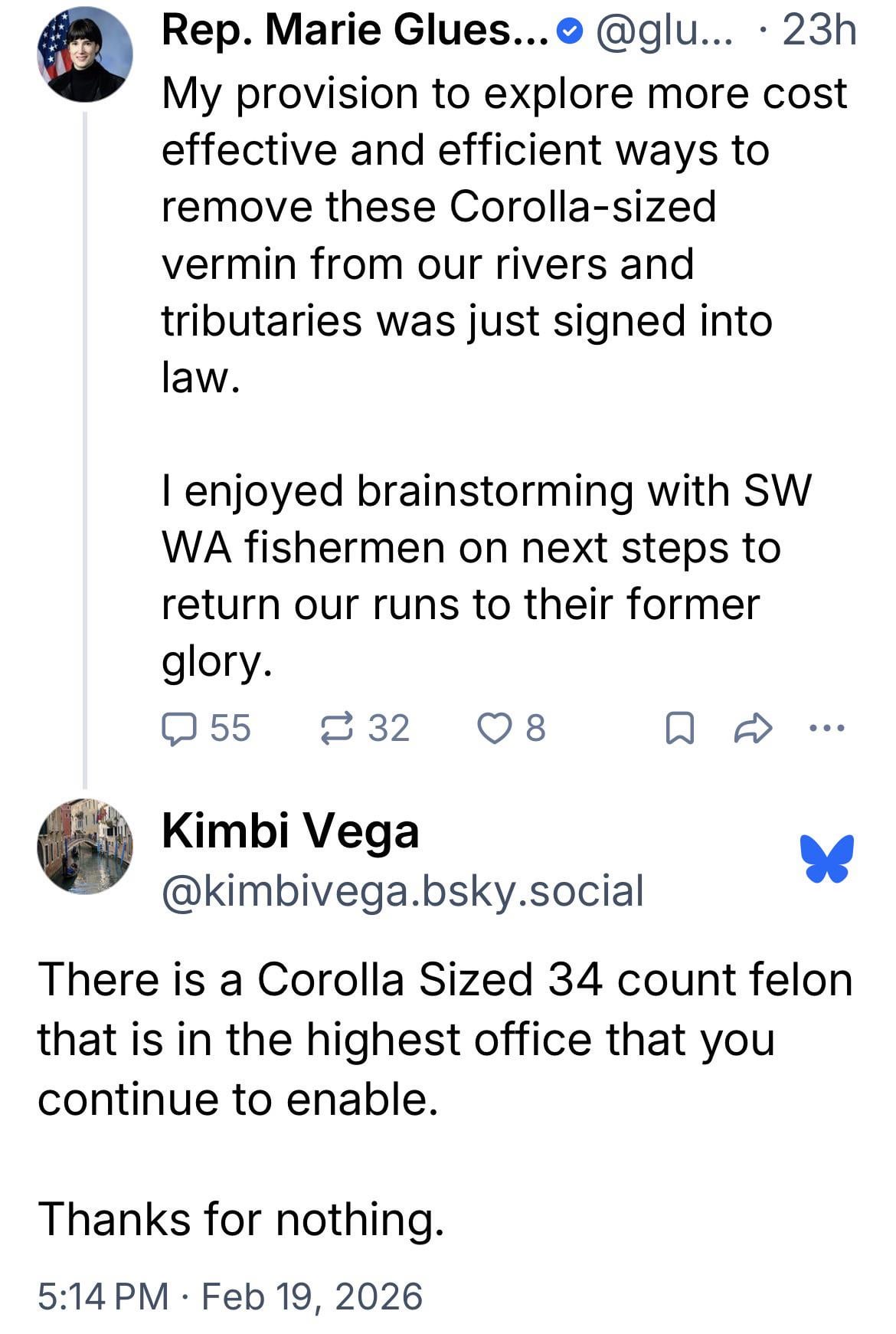Viewport: 896px width, 1334px height.
Task: Click the Rep. Marie Glues... display name
Action: pyautogui.click(x=355, y=31)
